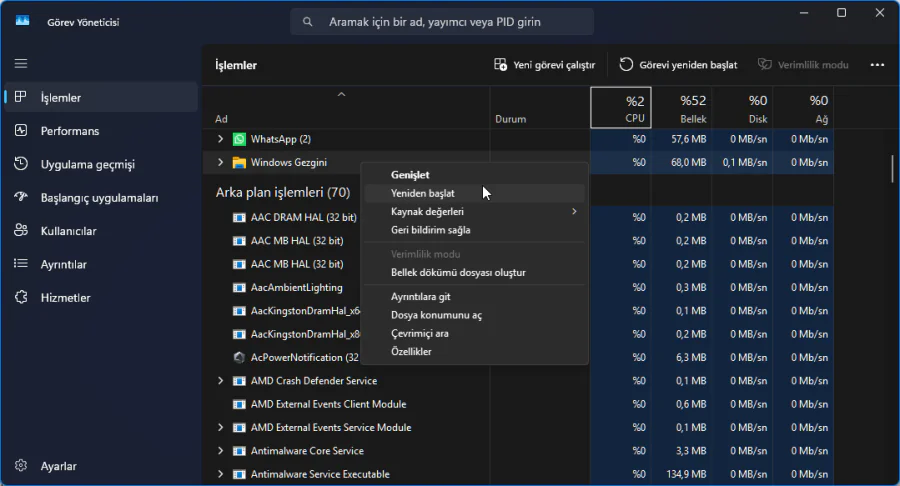Sort by the Durum column header
The image size is (900, 486).
coord(540,107)
